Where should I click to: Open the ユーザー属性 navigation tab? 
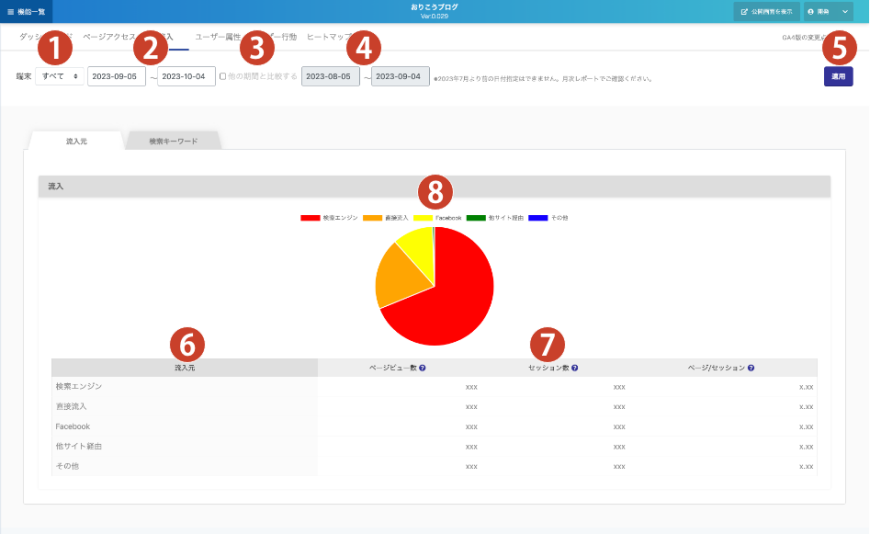(x=217, y=37)
